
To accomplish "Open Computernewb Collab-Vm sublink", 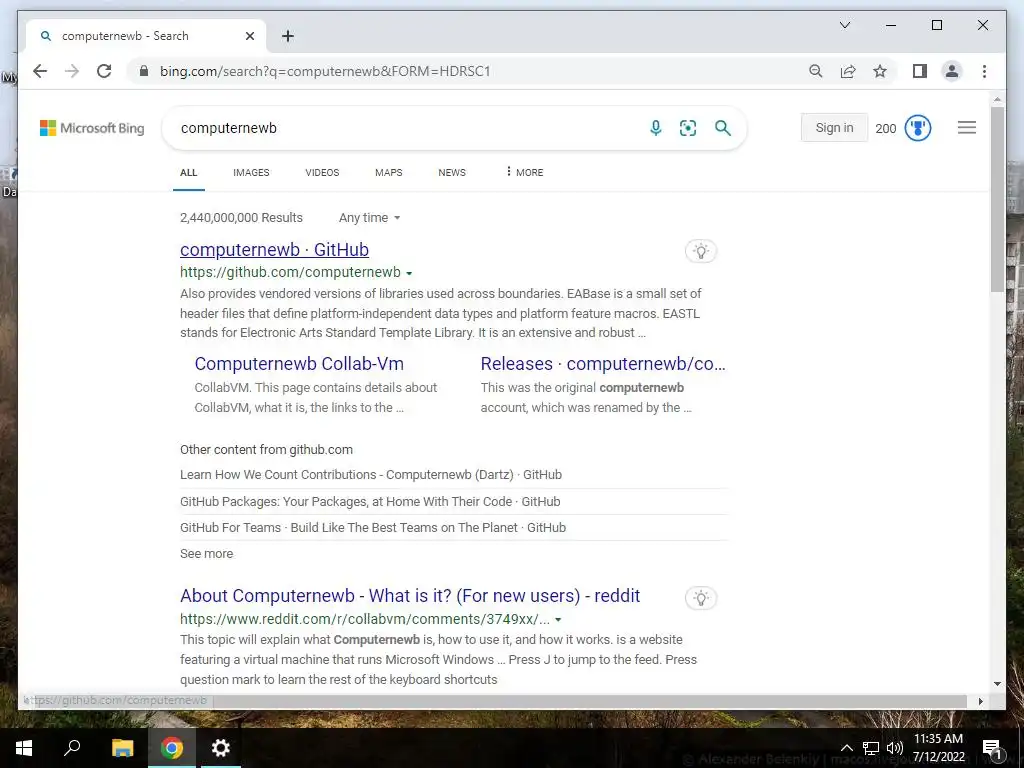I will pyautogui.click(x=299, y=364).
